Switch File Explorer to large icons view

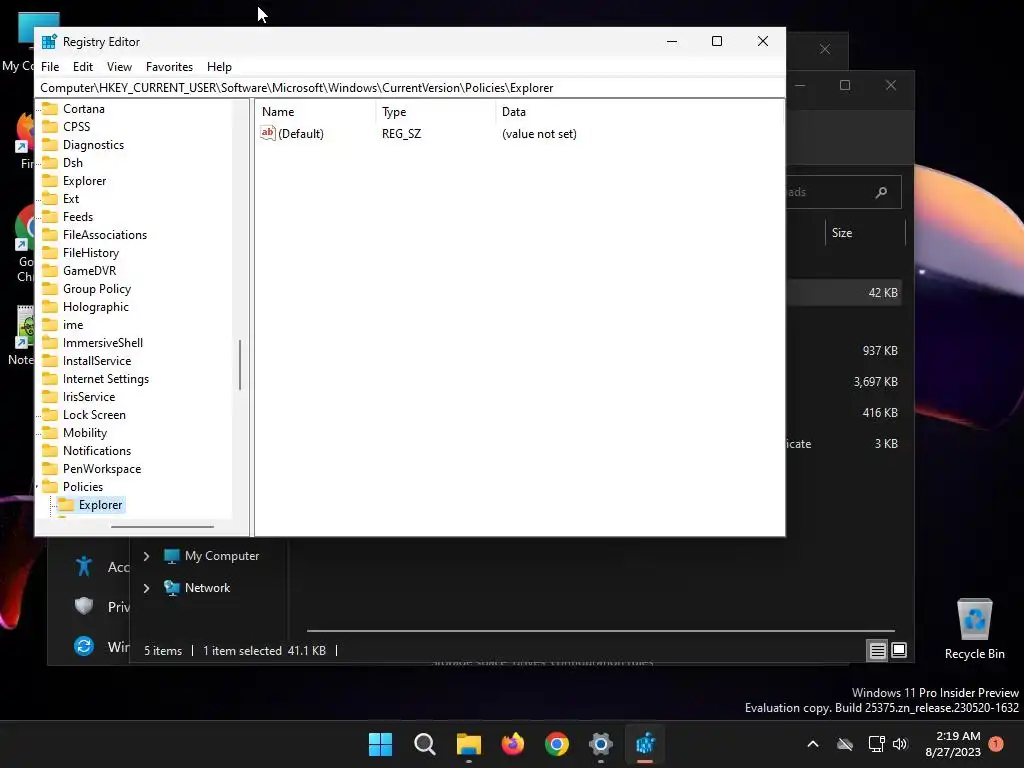(899, 650)
